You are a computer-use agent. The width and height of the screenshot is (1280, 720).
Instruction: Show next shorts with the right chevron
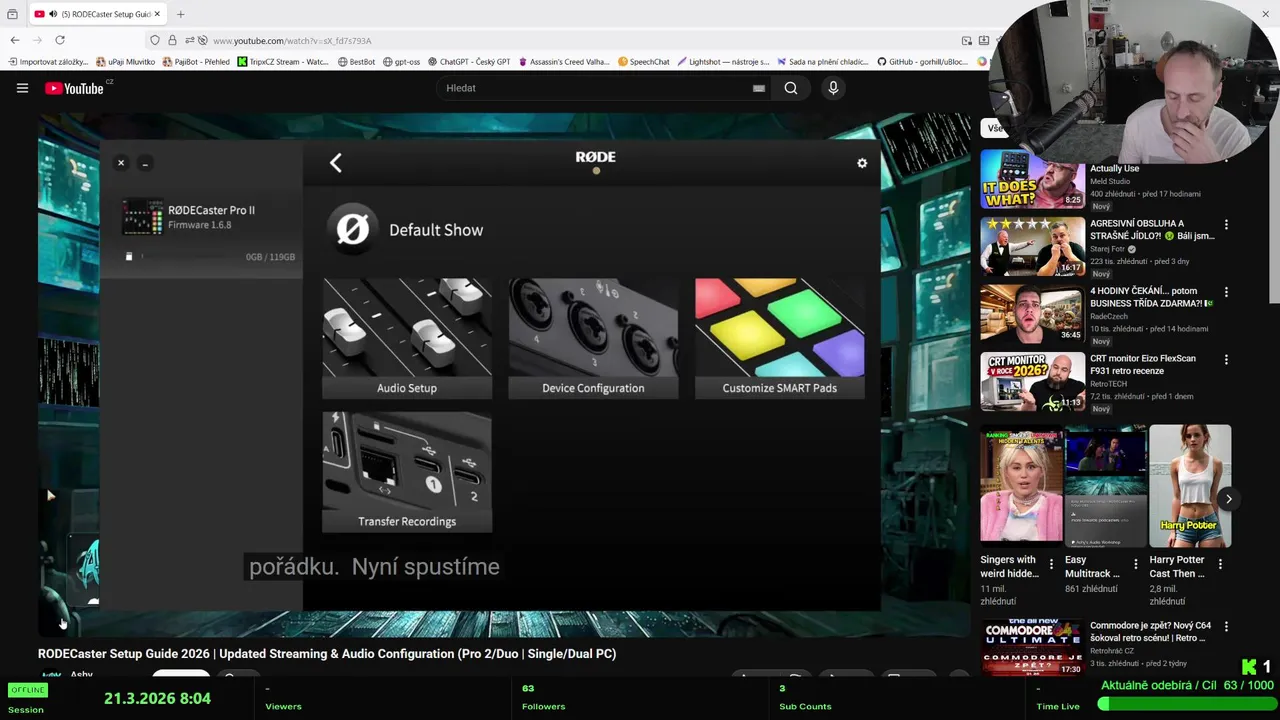[1228, 499]
